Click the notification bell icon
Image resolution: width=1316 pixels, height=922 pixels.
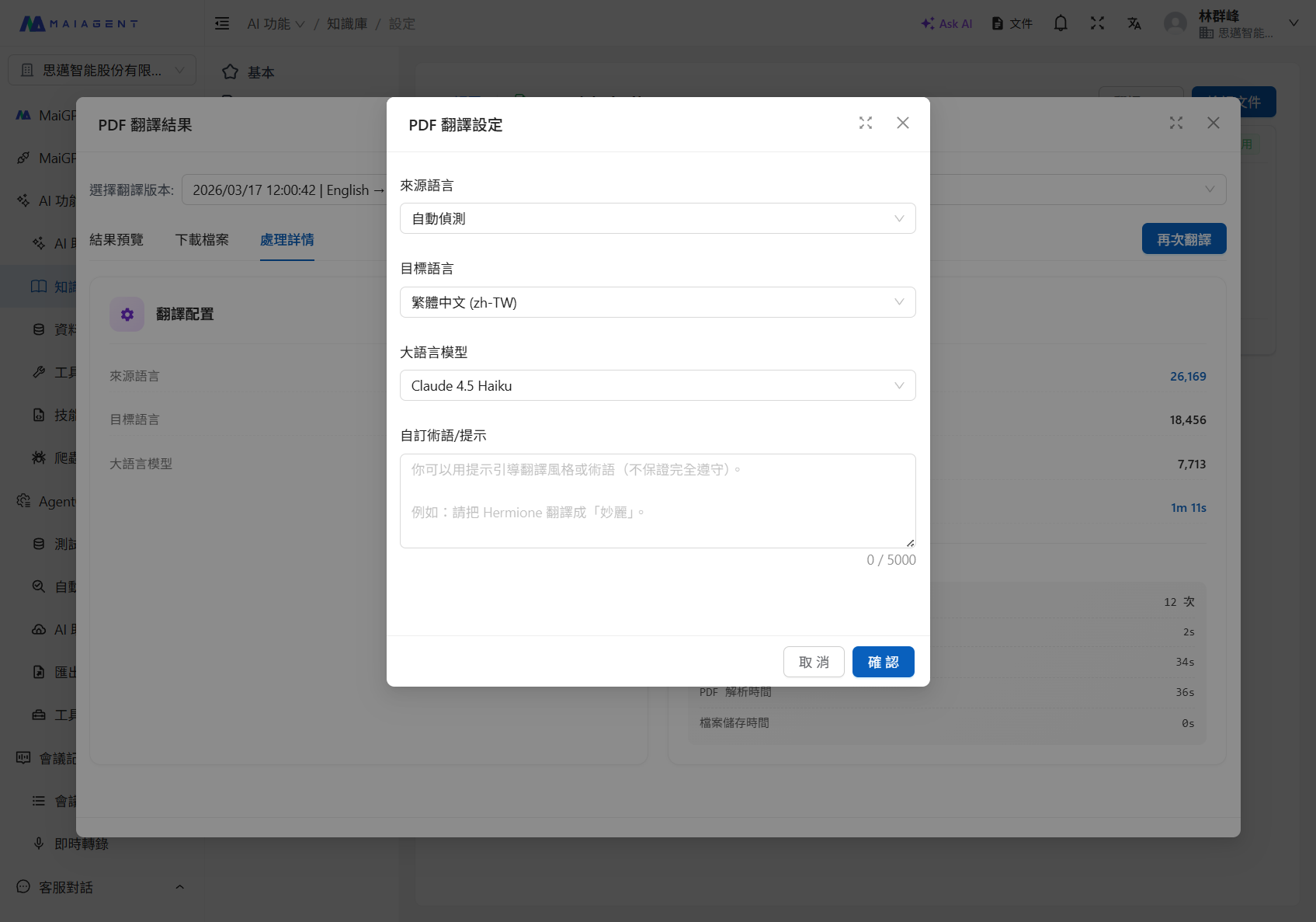coord(1060,23)
